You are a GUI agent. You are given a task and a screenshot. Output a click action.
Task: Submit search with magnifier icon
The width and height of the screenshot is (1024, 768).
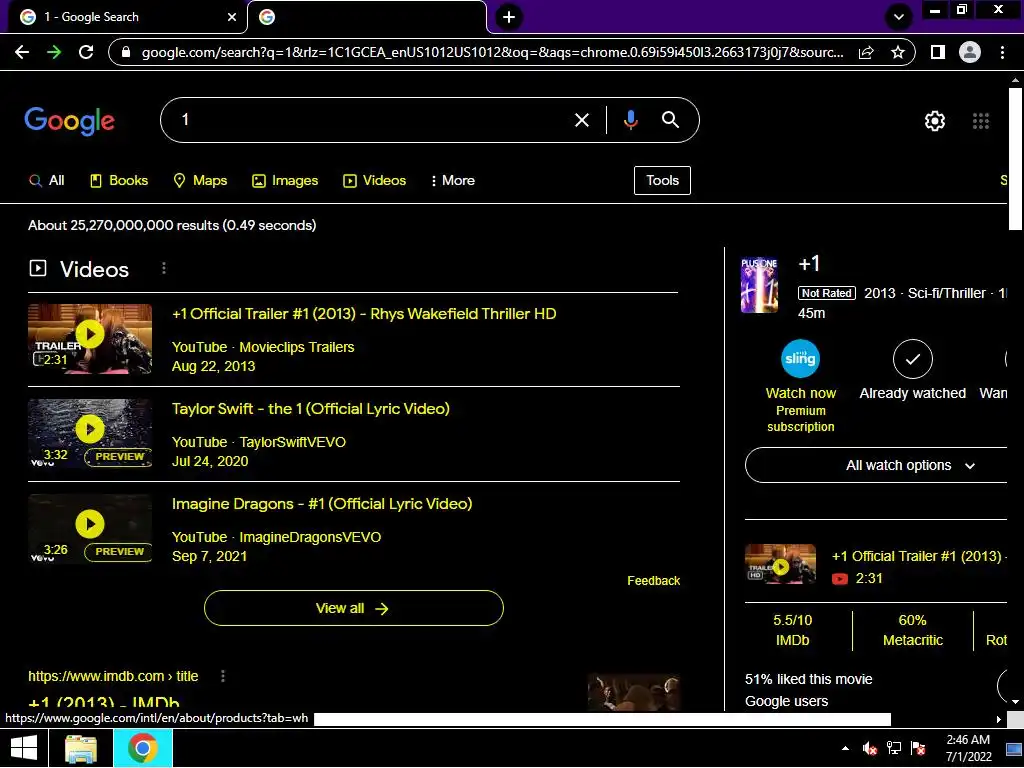[x=670, y=120]
